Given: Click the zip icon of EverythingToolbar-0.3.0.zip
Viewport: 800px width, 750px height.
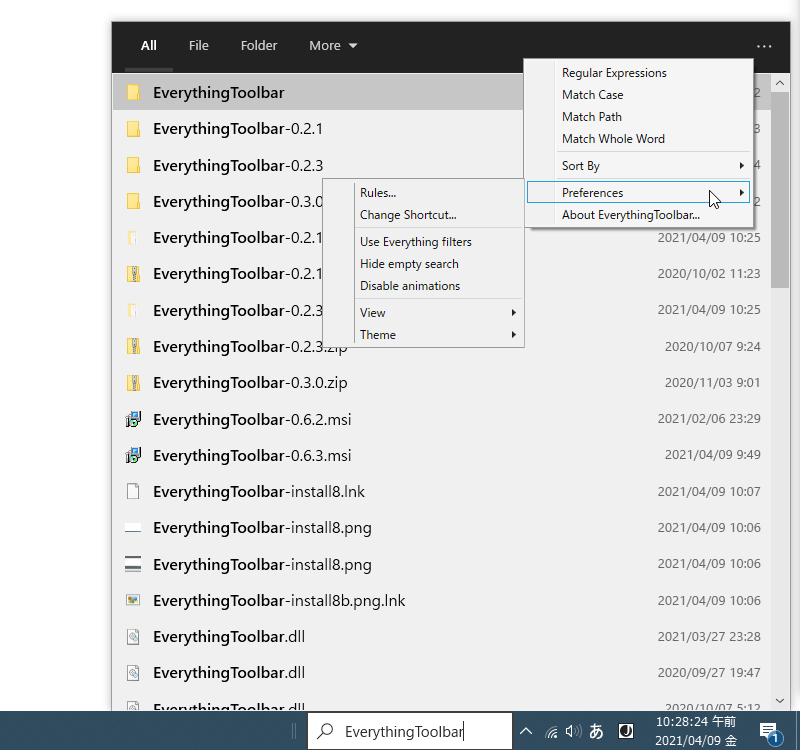Looking at the screenshot, I should click(x=133, y=383).
